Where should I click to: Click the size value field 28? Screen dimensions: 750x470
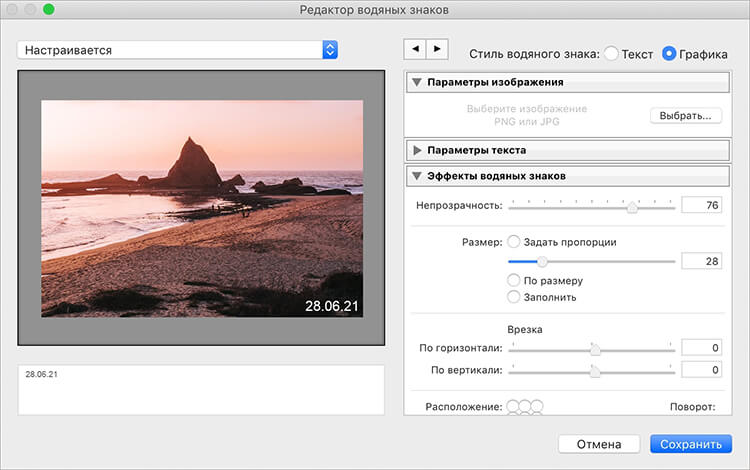pos(701,261)
